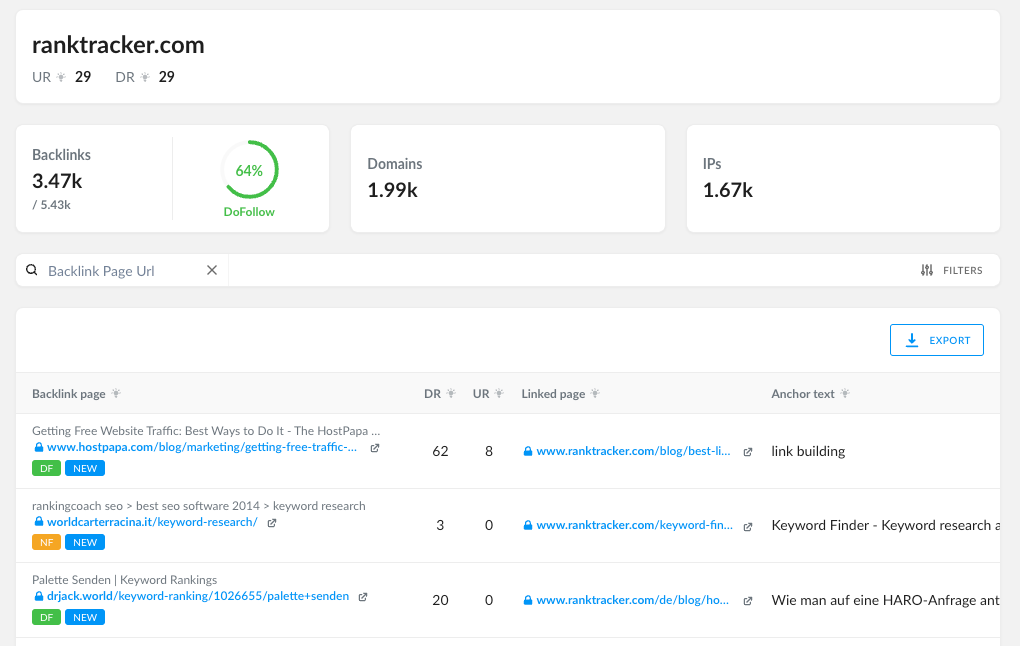The height and width of the screenshot is (646, 1020).
Task: Open external icon for ranktracker.com/blog/best-li linked page
Action: [x=748, y=451]
